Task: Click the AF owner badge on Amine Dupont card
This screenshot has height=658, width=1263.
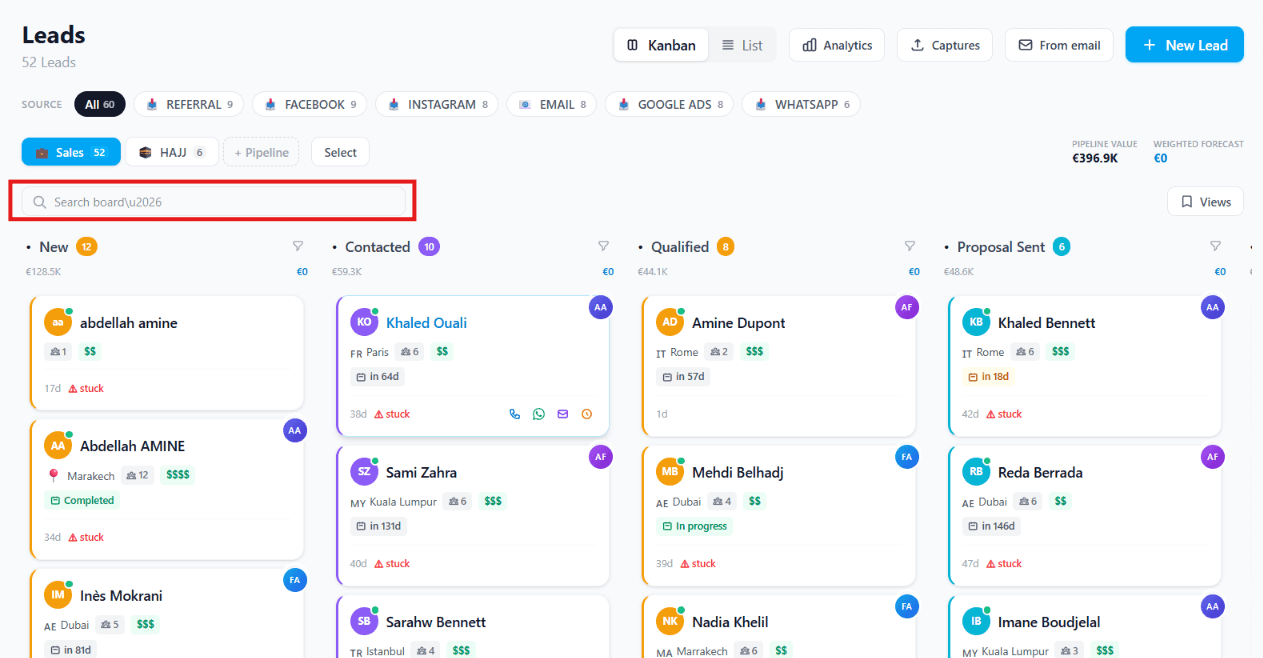Action: 906,308
